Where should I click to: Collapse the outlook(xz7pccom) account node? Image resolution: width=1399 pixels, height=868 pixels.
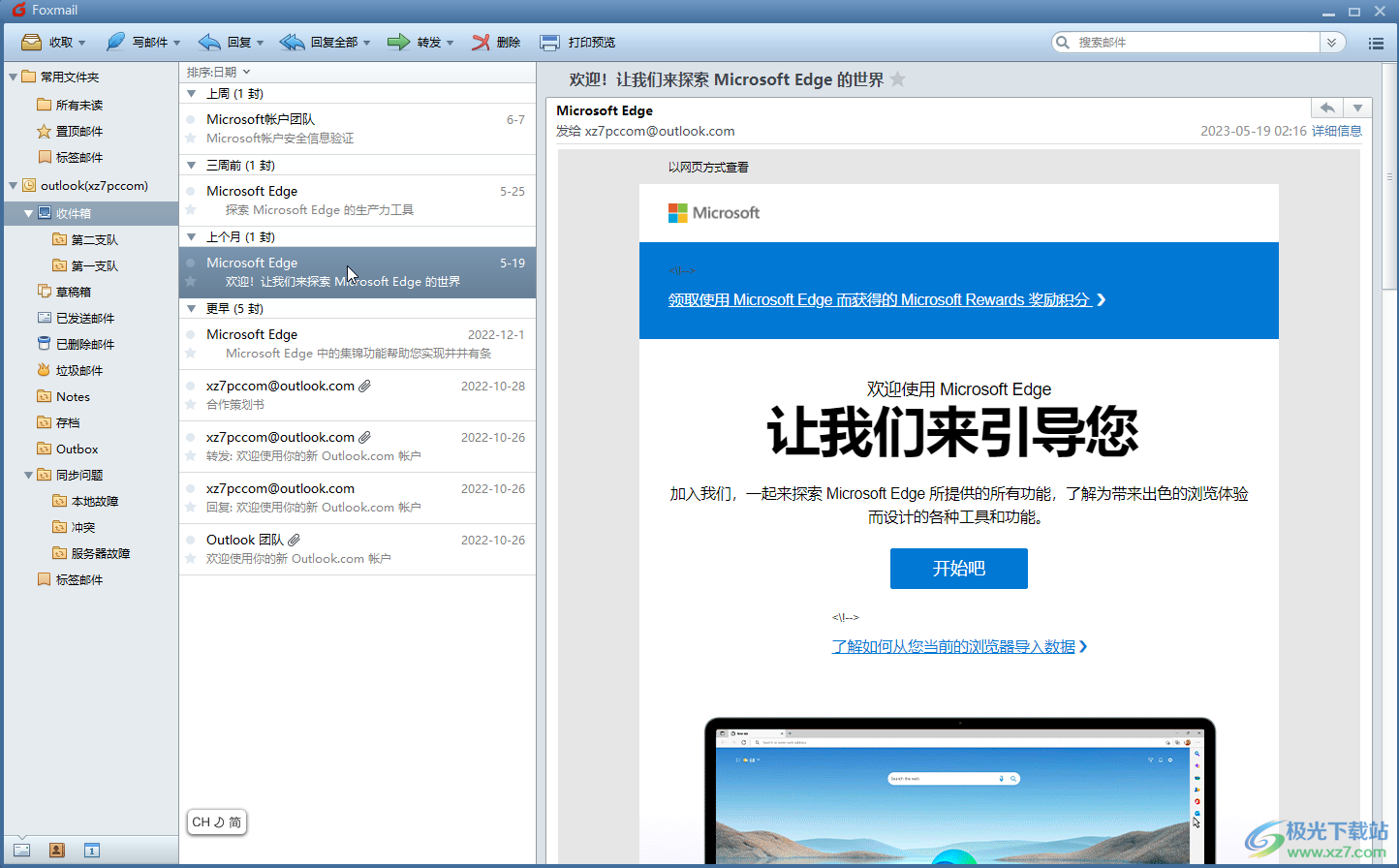click(13, 185)
